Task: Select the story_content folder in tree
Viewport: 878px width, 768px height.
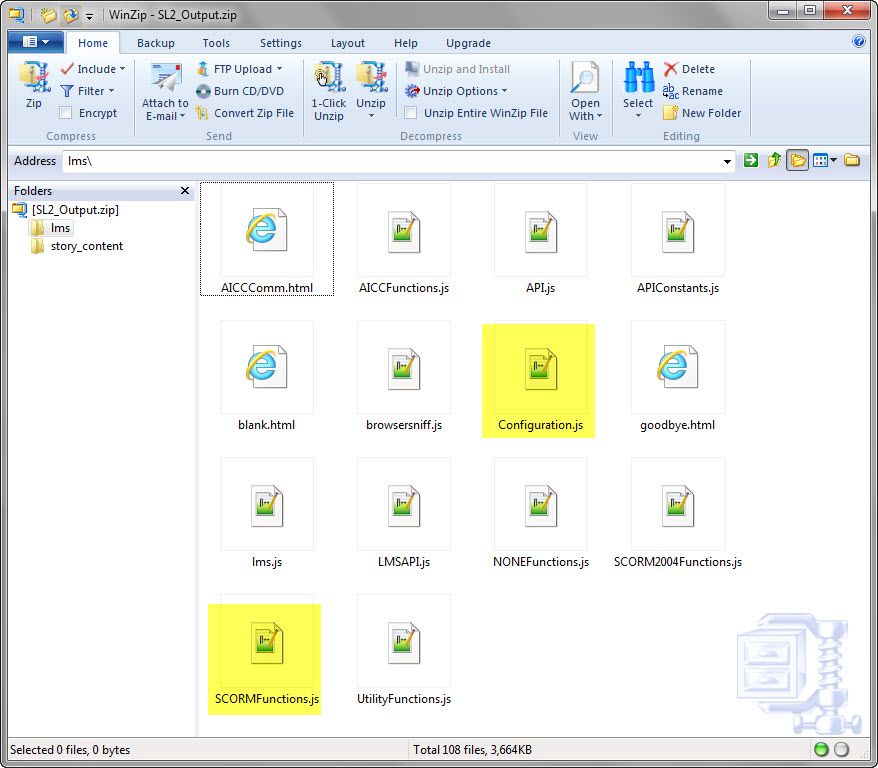Action: click(x=77, y=246)
